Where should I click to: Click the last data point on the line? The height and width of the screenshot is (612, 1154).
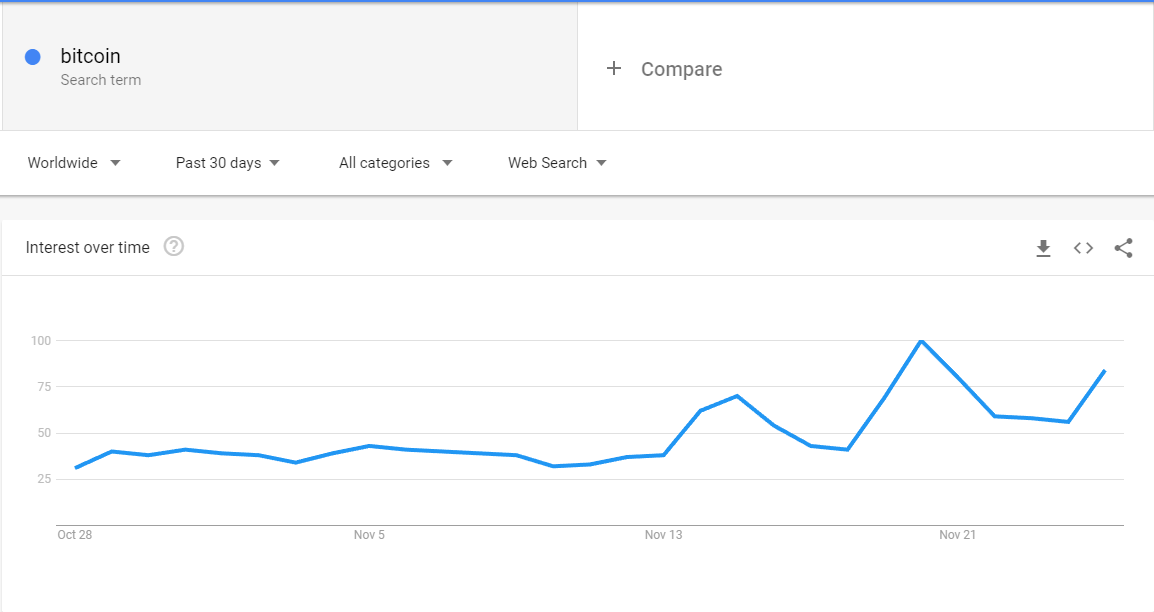pos(1104,371)
